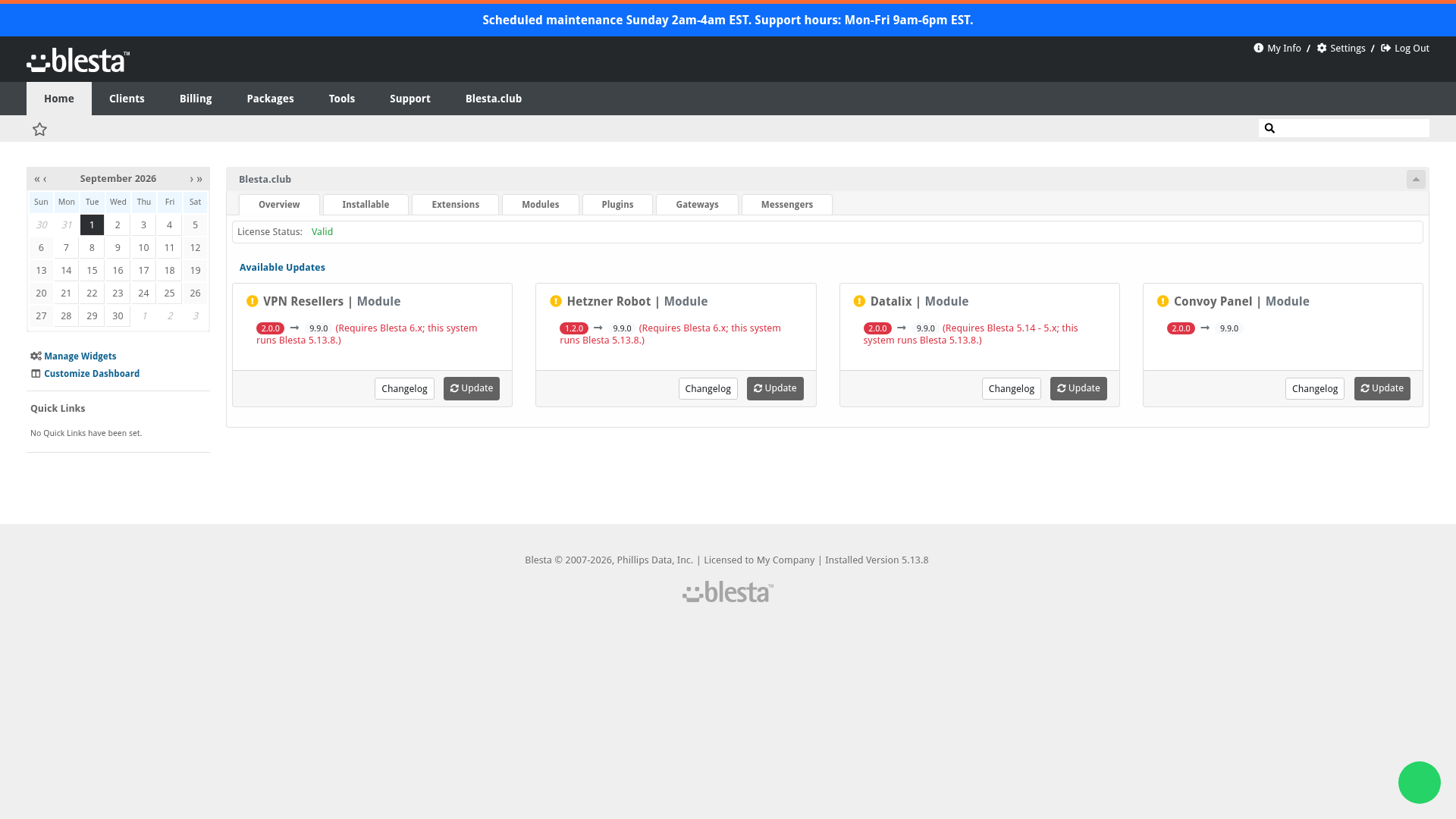The image size is (1456, 819).
Task: Click the "Valid" license status text
Action: tap(322, 232)
